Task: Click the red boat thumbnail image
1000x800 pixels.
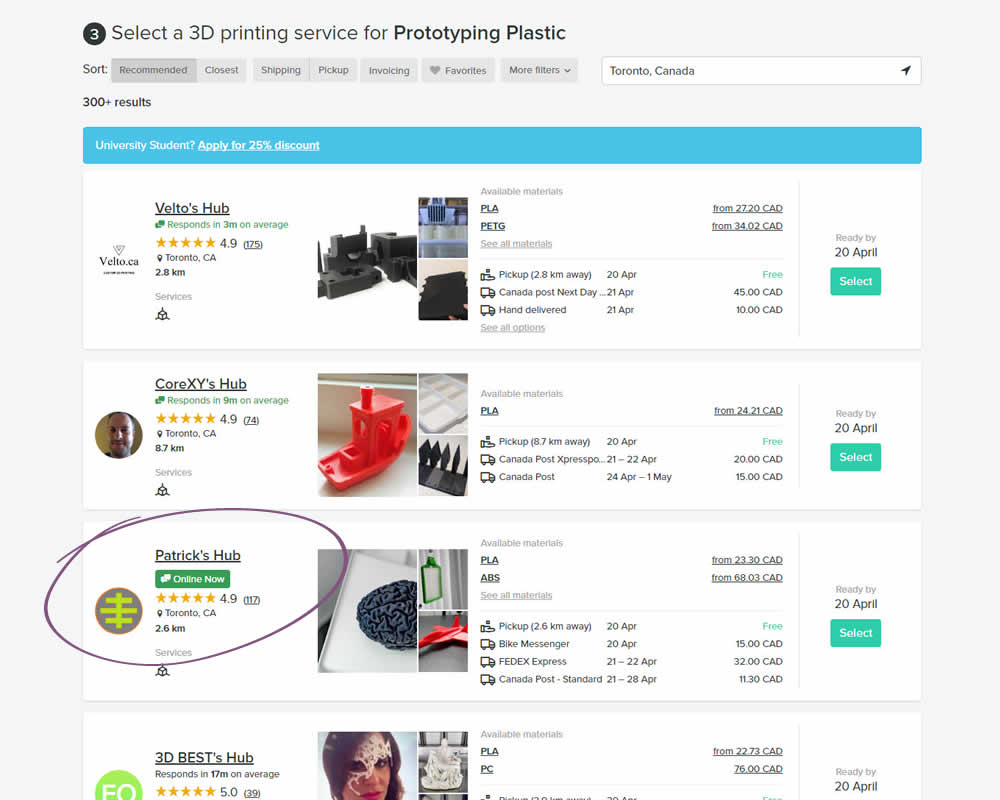Action: [x=367, y=435]
